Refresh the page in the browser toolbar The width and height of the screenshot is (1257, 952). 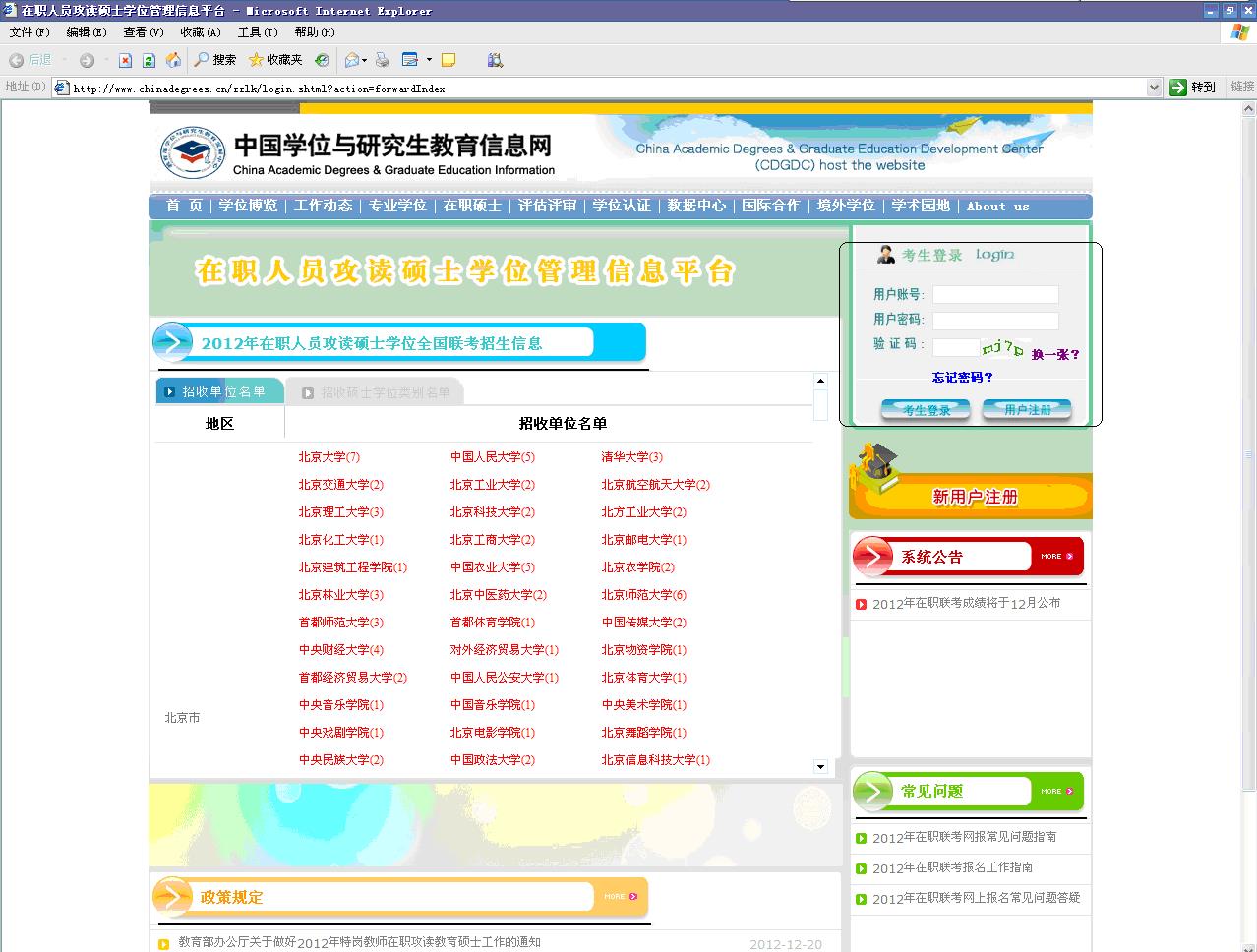148,60
